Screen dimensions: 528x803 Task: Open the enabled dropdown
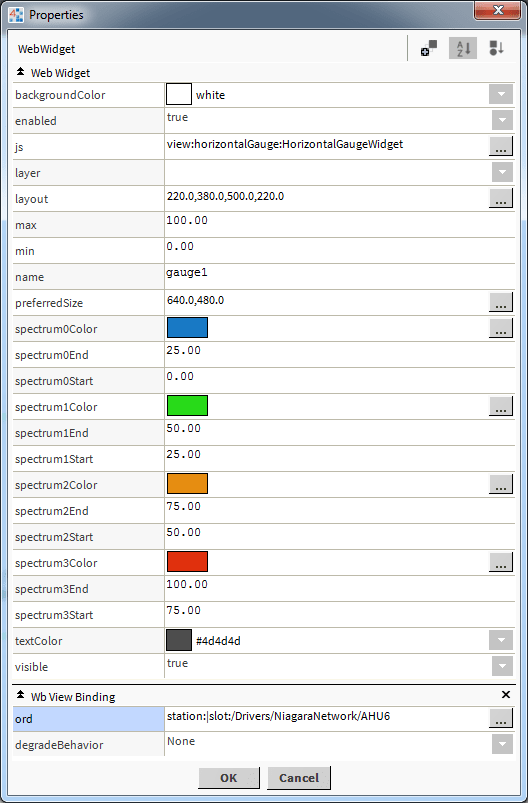pos(502,120)
